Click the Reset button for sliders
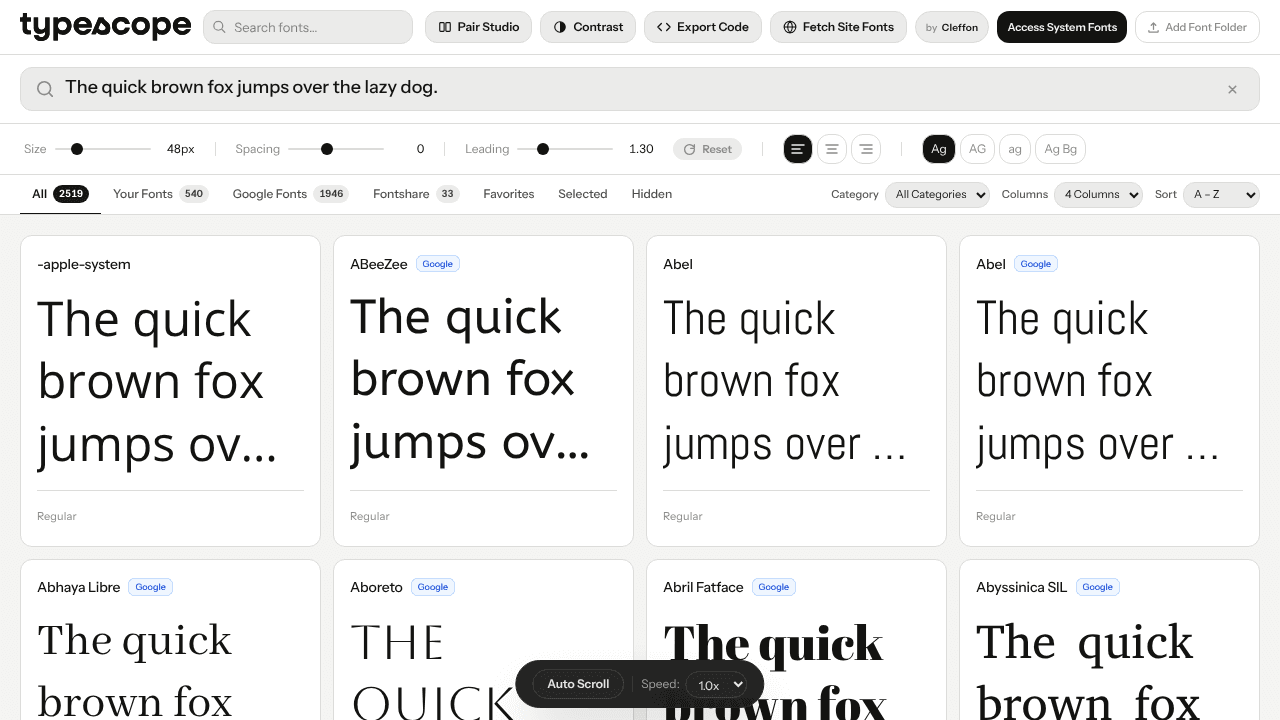 (x=707, y=149)
